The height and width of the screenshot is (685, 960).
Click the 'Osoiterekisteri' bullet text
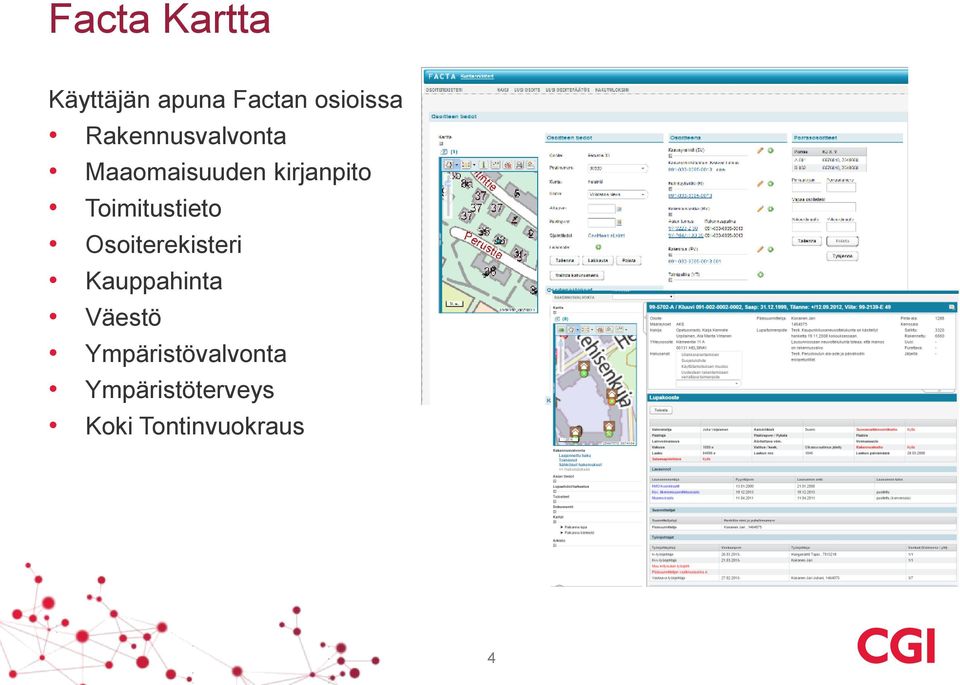(163, 245)
